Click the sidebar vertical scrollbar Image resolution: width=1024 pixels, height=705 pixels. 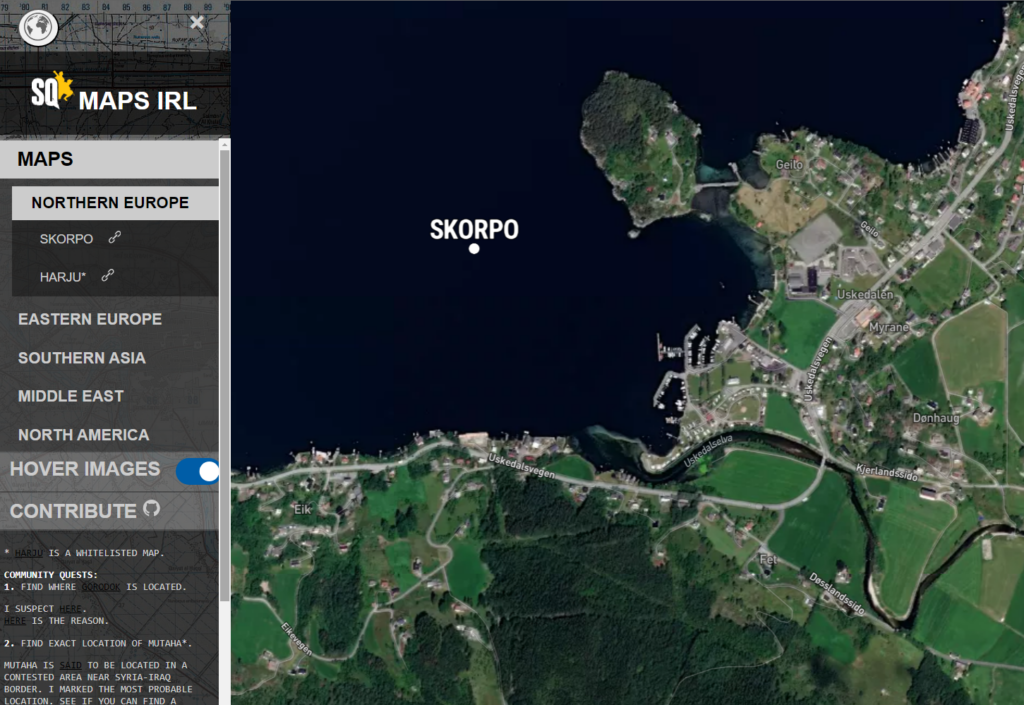tap(225, 400)
